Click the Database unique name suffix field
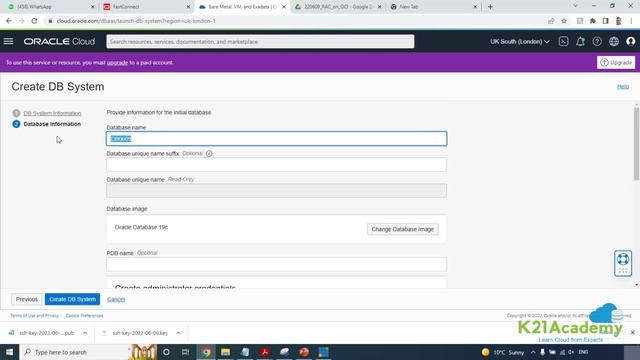This screenshot has width=640, height=360. point(276,164)
